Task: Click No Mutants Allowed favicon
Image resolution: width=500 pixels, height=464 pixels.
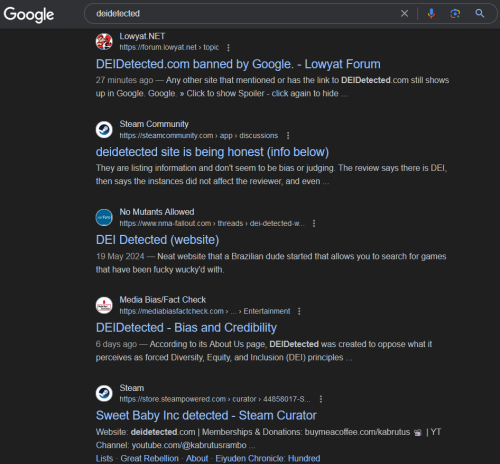Action: (x=104, y=217)
